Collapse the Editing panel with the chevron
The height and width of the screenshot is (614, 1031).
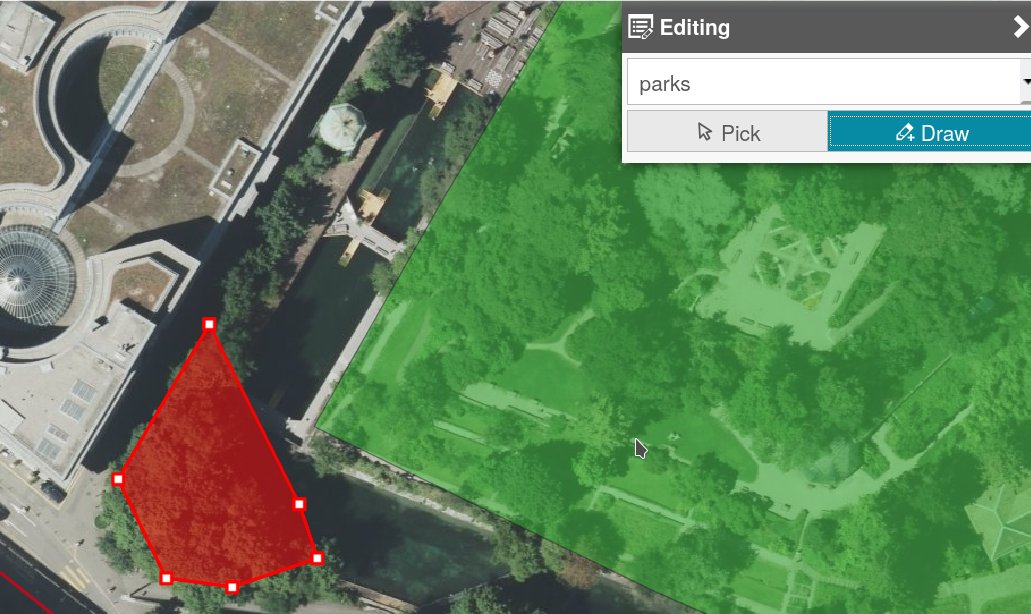pos(1020,27)
